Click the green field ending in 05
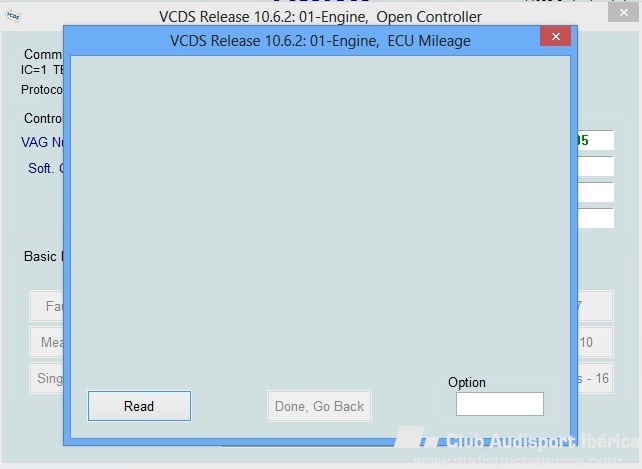 pyautogui.click(x=595, y=140)
